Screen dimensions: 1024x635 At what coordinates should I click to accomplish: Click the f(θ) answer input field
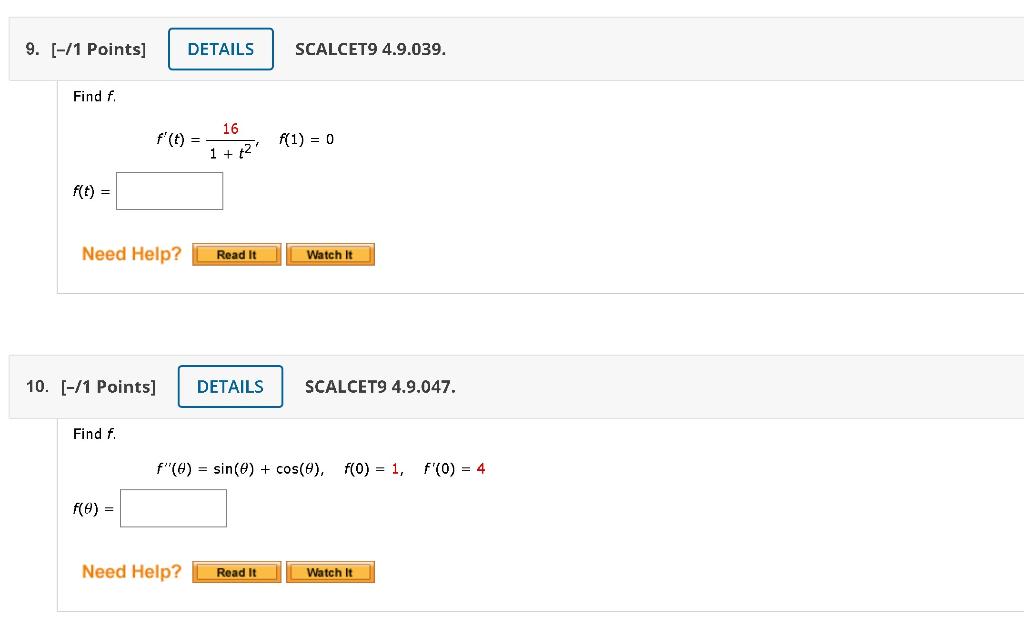(173, 508)
